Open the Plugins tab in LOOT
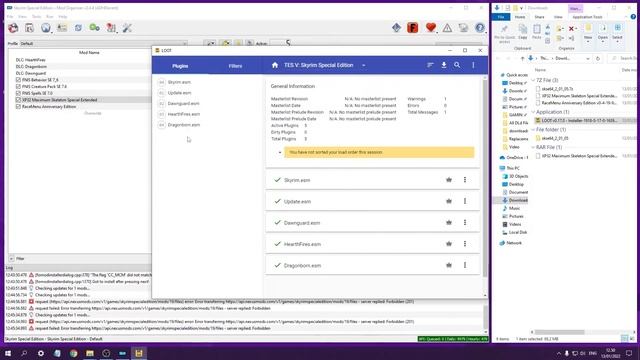 180,66
